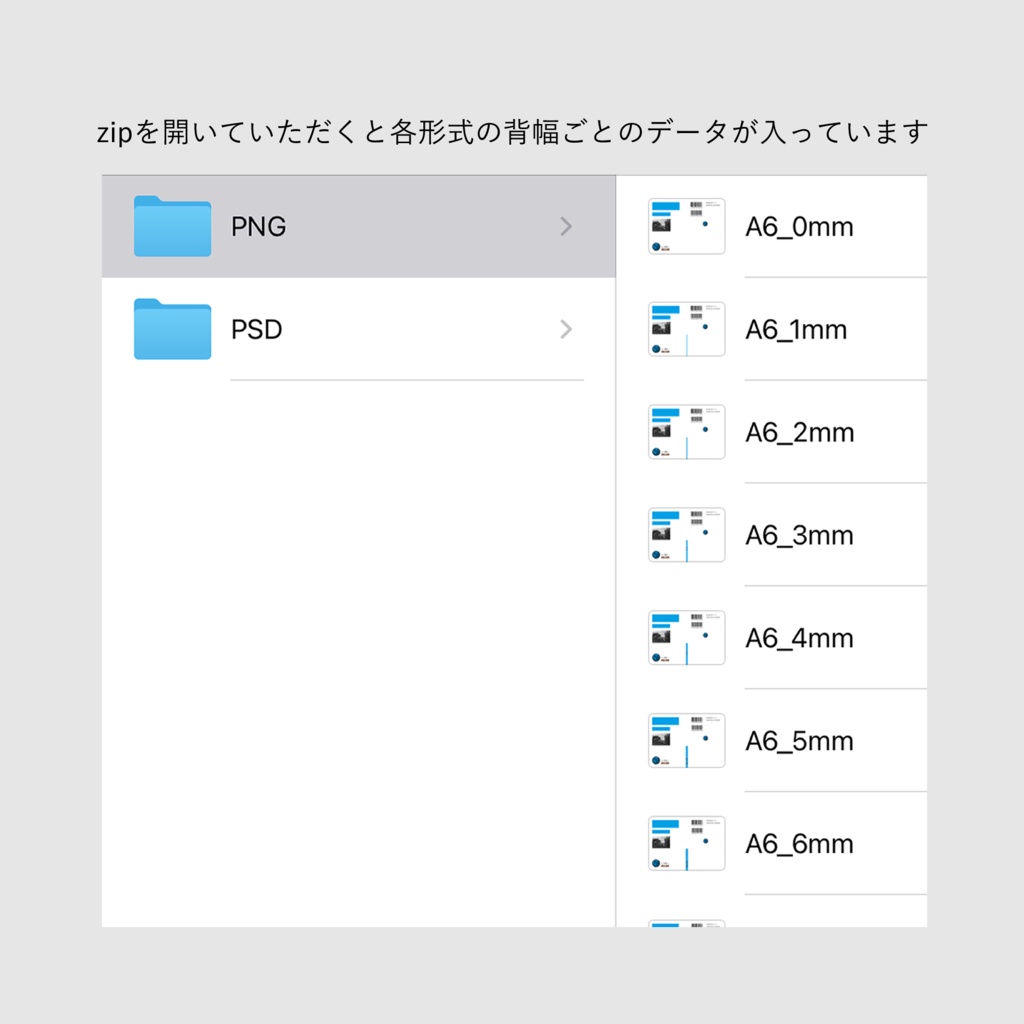Click the A6_3mm file thumbnail
Viewport: 1024px width, 1024px height.
pos(686,534)
